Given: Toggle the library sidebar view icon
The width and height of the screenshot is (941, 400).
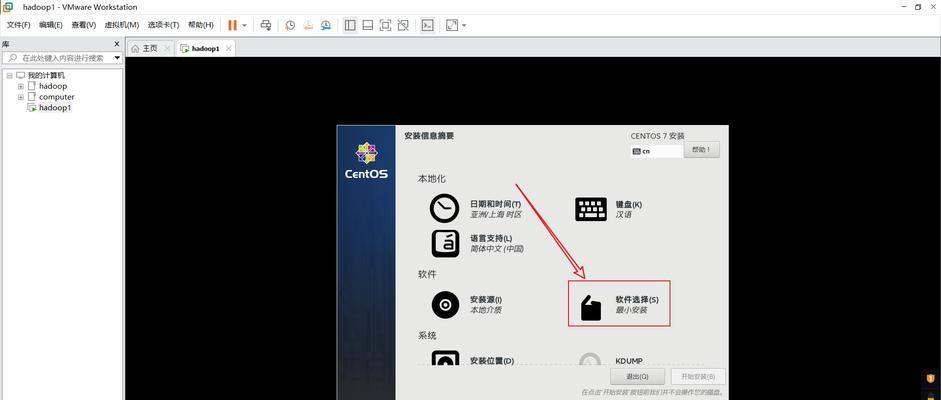Looking at the screenshot, I should (x=350, y=25).
